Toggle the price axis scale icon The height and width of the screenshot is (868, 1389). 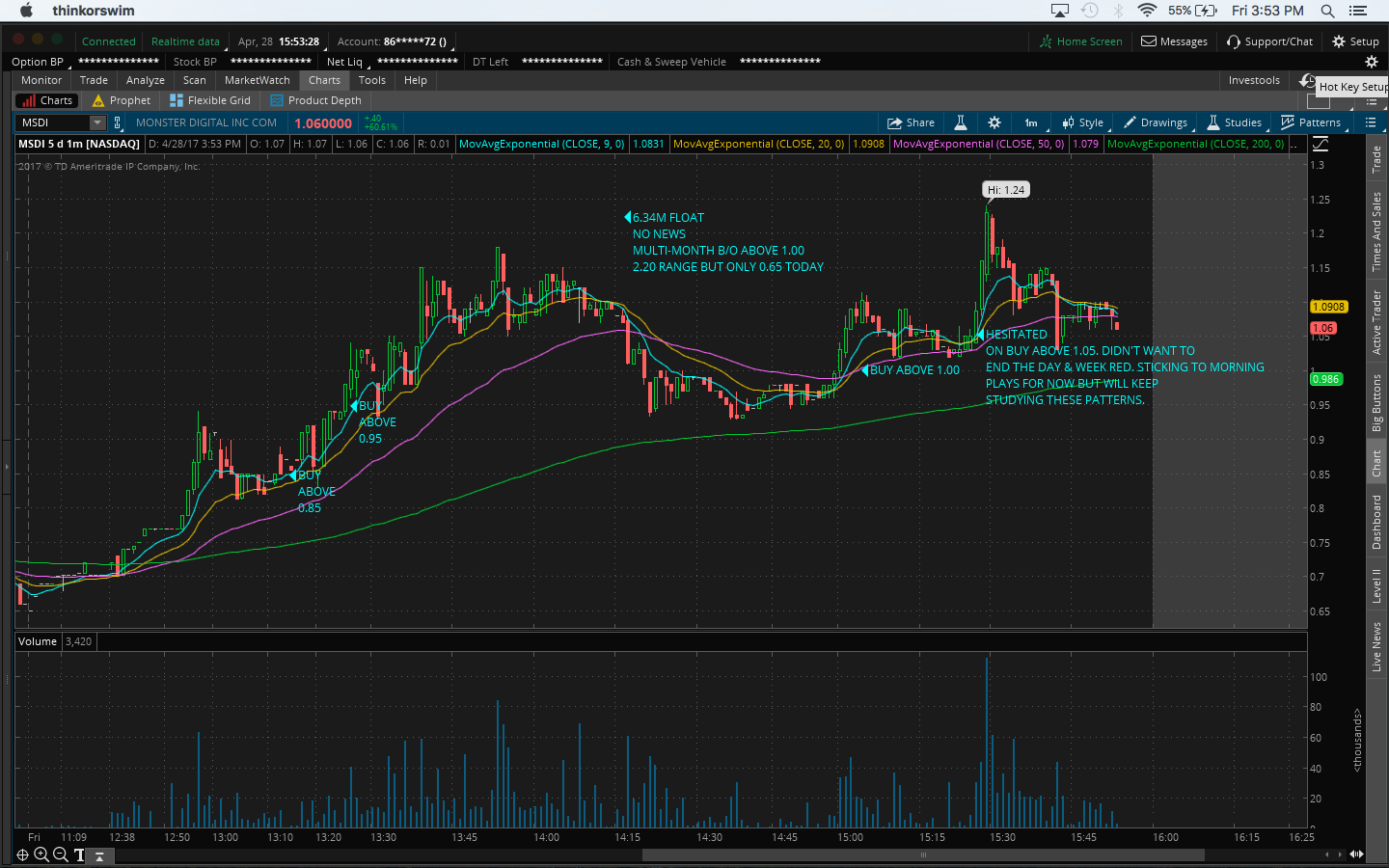tap(1321, 144)
